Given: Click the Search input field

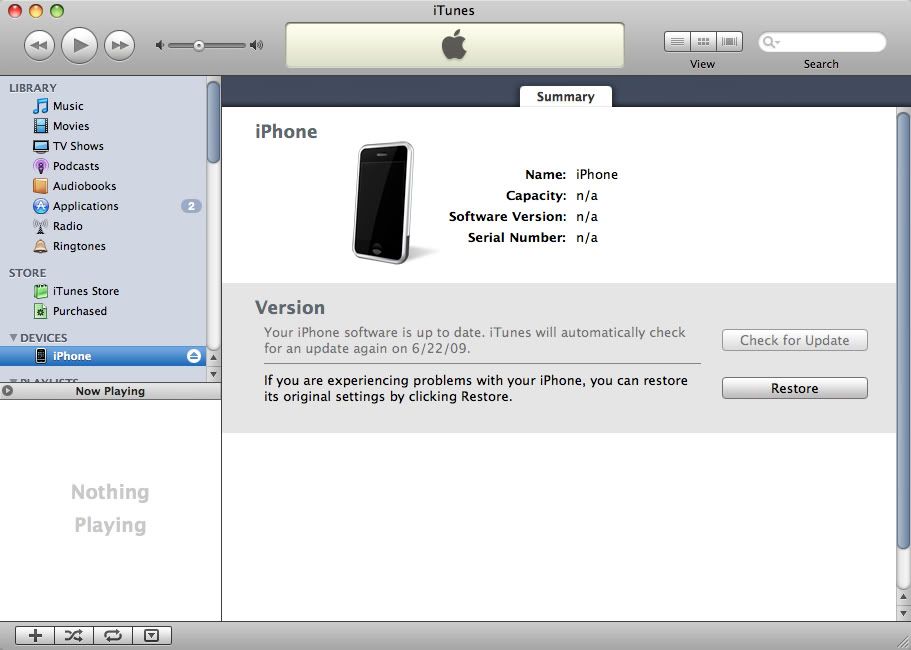Looking at the screenshot, I should [x=822, y=42].
